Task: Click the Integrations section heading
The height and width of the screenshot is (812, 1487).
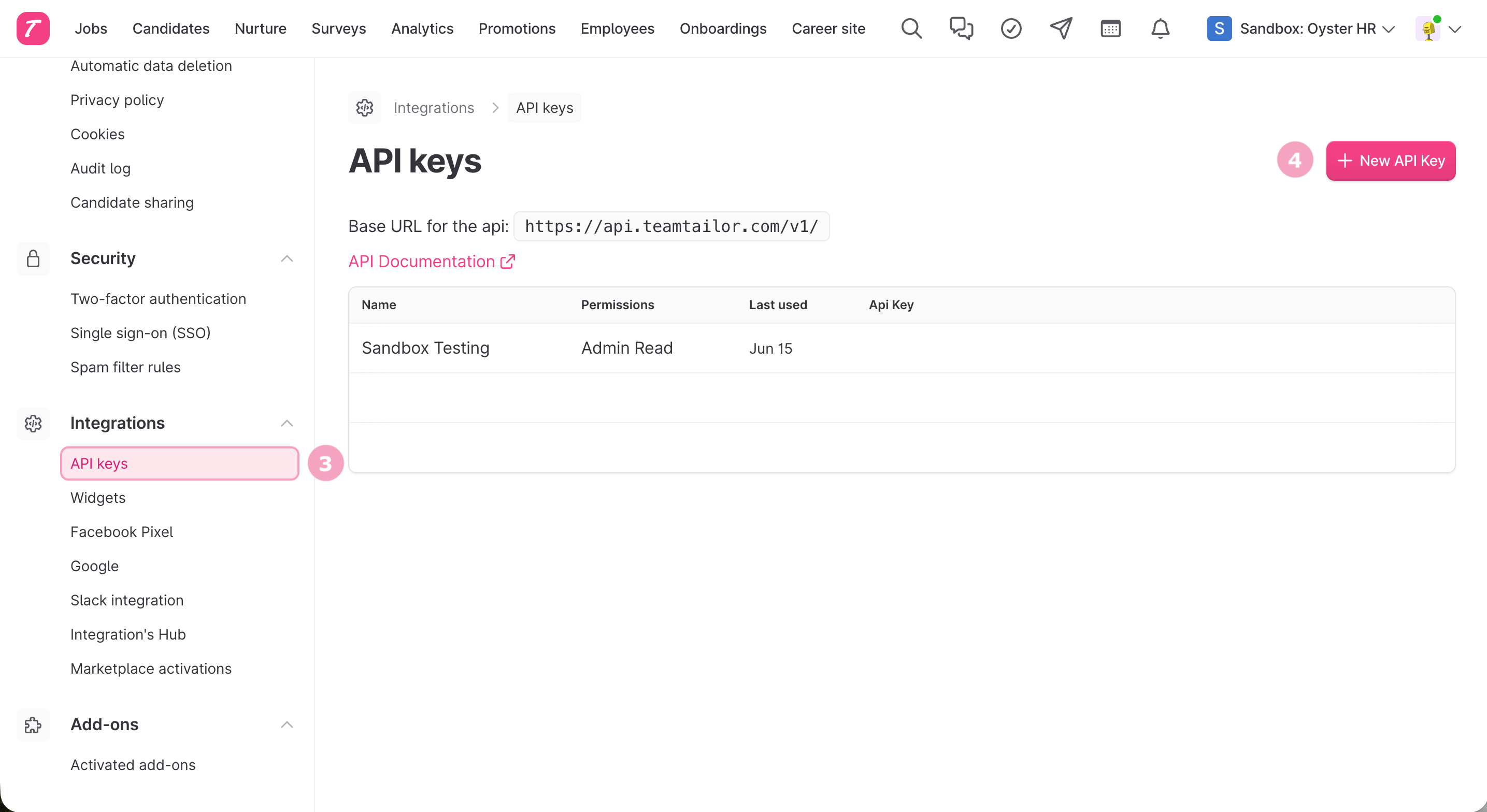Action: (118, 423)
